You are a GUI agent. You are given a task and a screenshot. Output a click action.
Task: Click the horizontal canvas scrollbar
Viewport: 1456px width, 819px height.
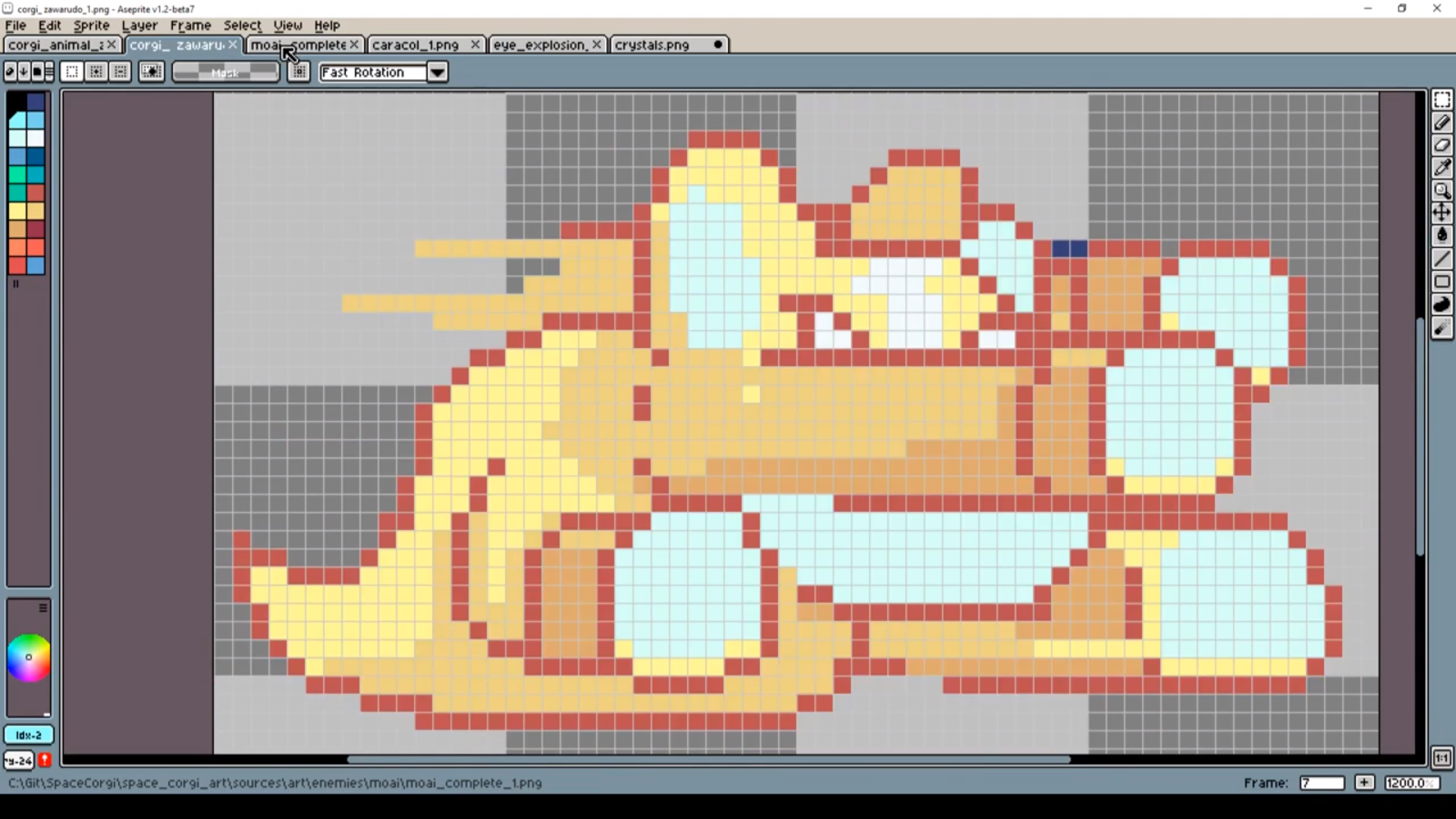708,759
